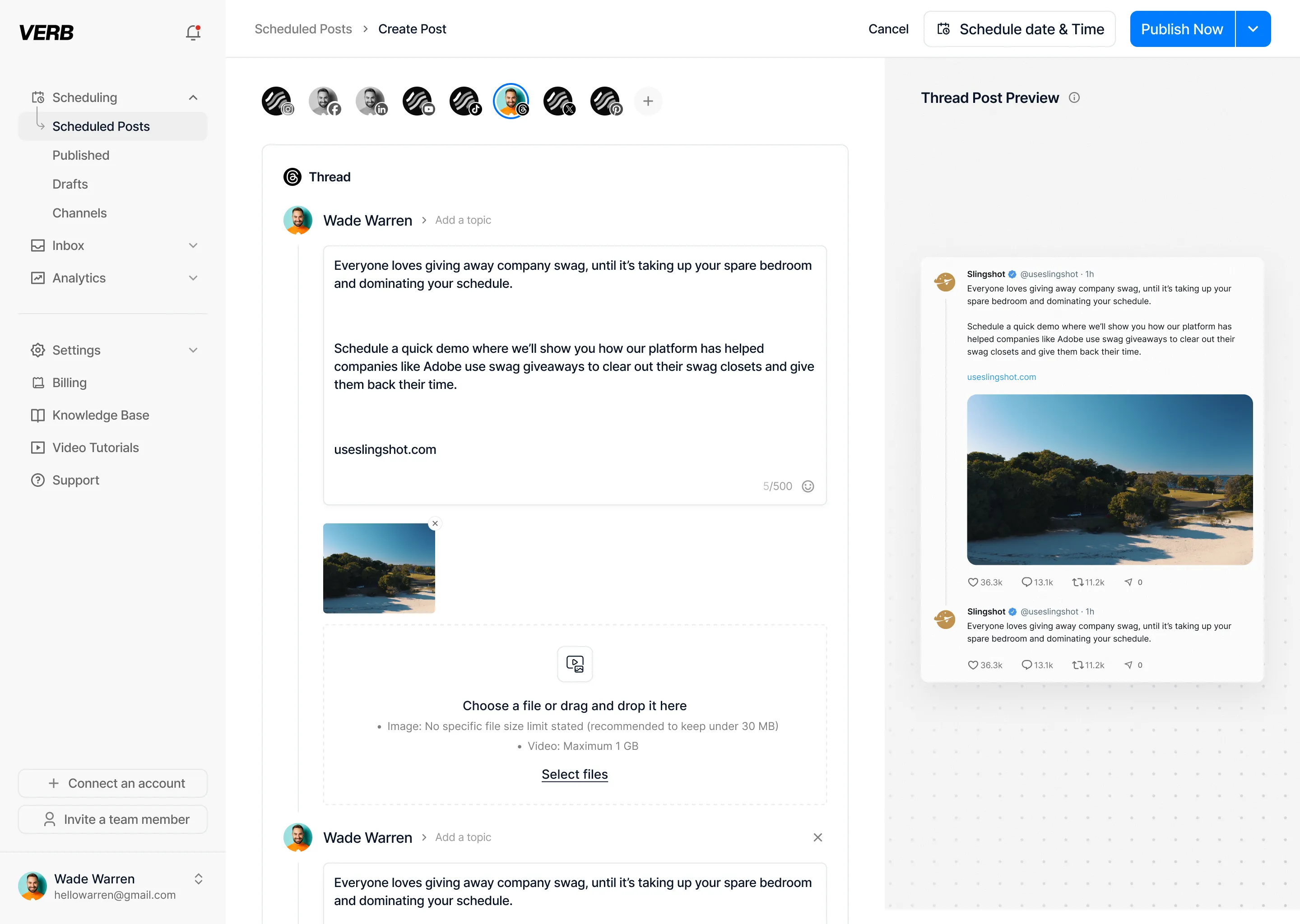The height and width of the screenshot is (924, 1300).
Task: Open uploaded beach image thumbnail
Action: (x=379, y=568)
